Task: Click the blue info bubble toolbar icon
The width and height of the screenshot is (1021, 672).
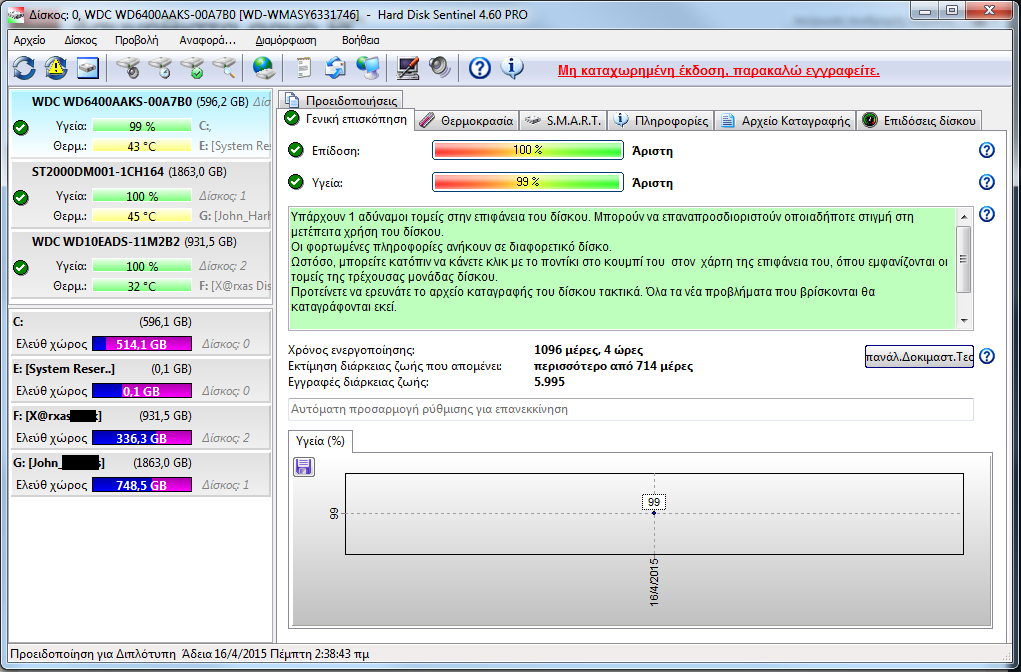Action: click(512, 68)
